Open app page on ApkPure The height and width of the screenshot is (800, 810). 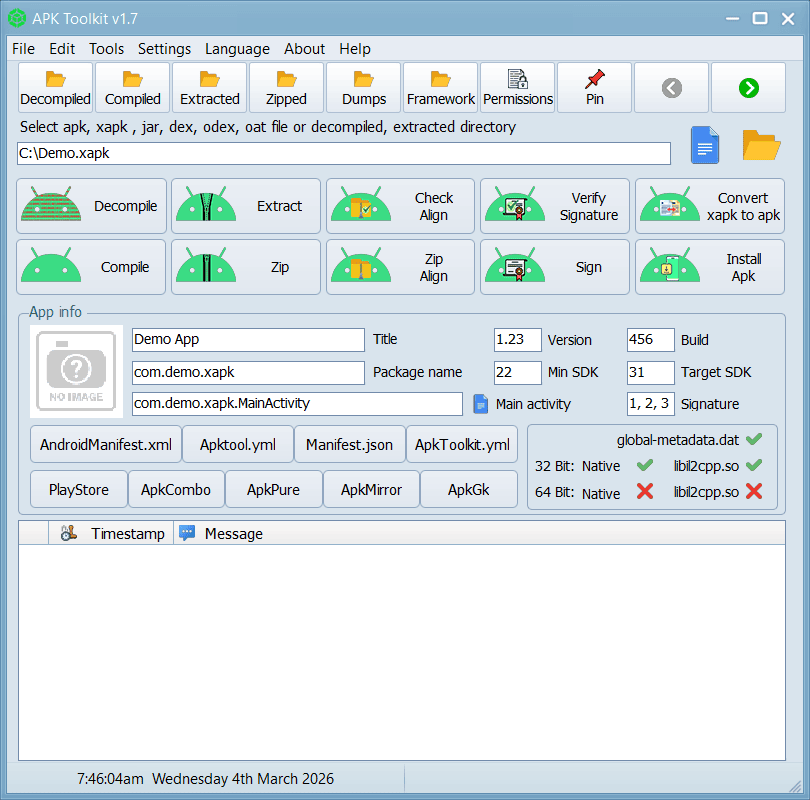[273, 489]
